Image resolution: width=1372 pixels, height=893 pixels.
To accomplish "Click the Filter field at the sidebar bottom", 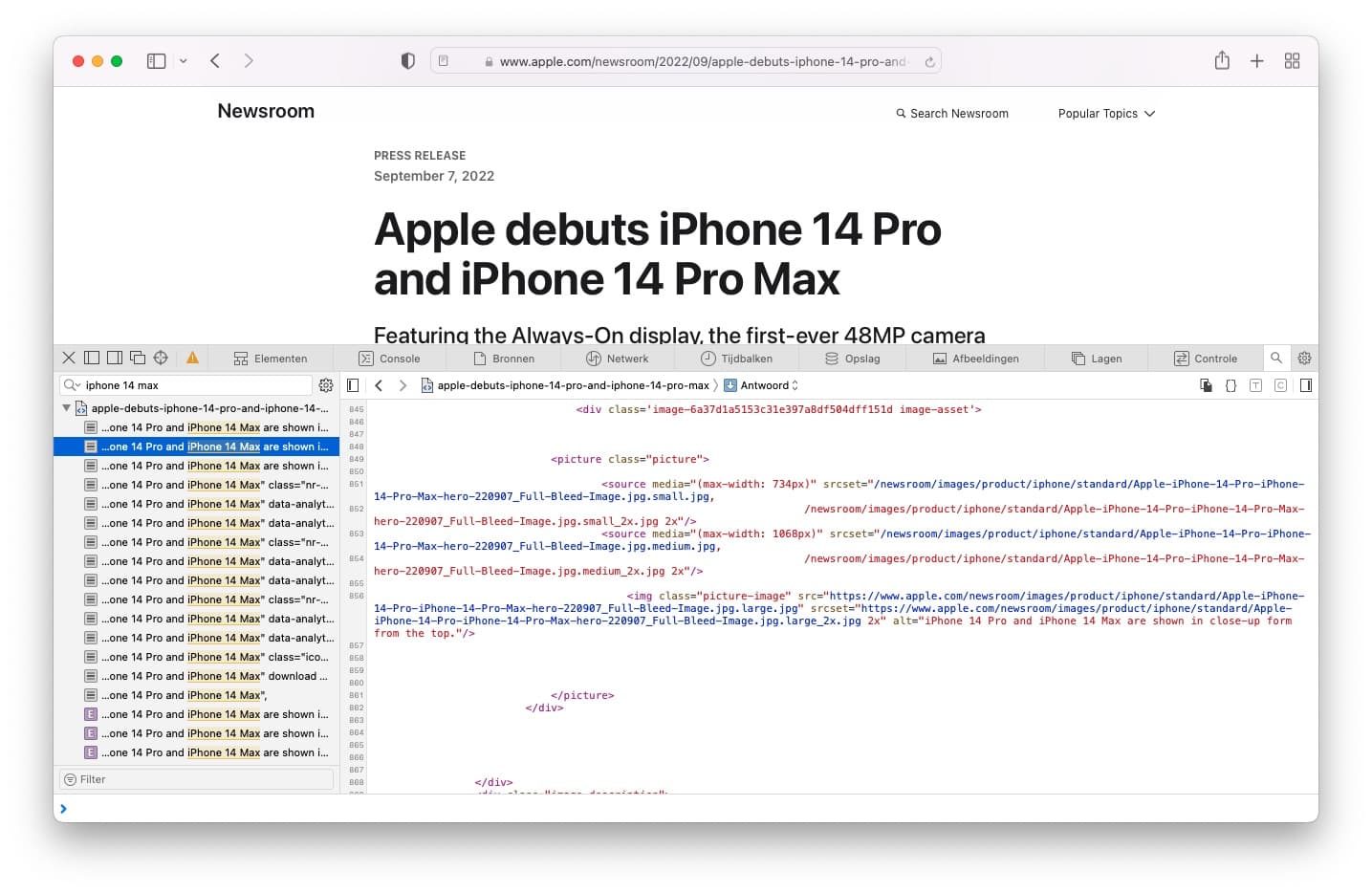I will tap(196, 779).
